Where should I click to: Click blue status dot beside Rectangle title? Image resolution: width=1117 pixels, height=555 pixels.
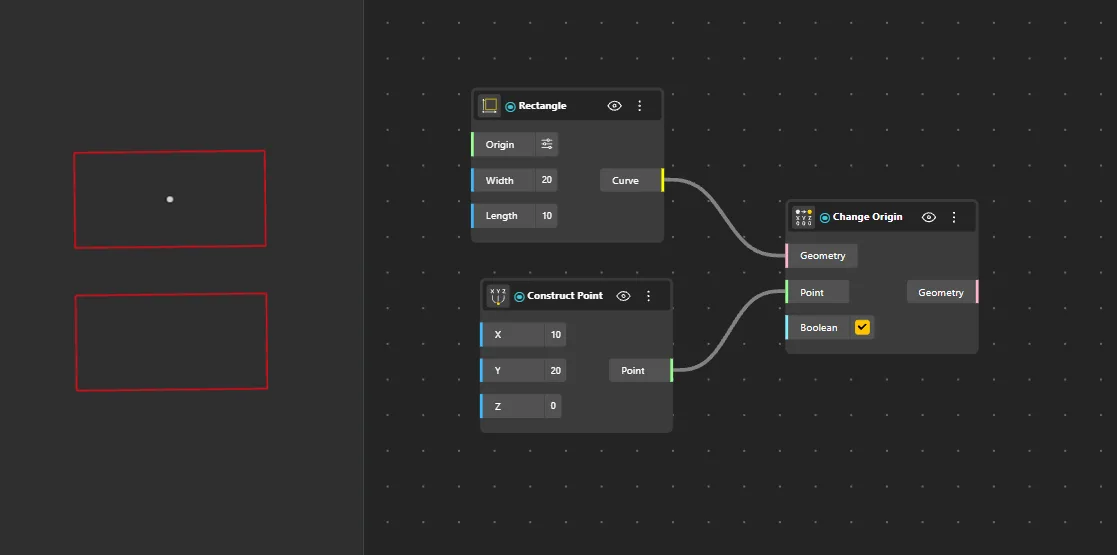pyautogui.click(x=510, y=106)
